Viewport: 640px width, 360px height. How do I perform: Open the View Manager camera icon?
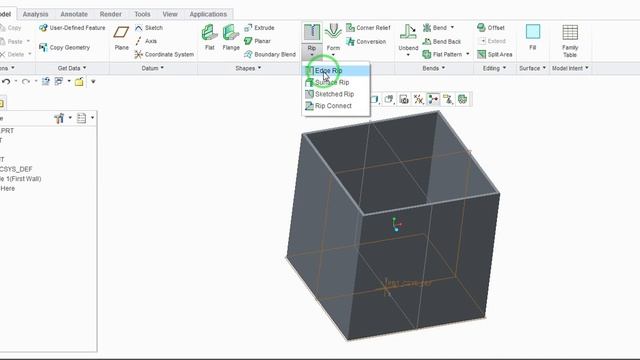coord(404,99)
